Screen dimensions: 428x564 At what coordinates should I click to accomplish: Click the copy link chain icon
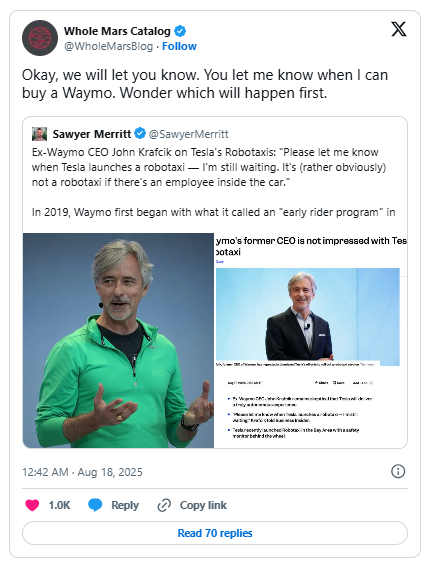[x=164, y=505]
